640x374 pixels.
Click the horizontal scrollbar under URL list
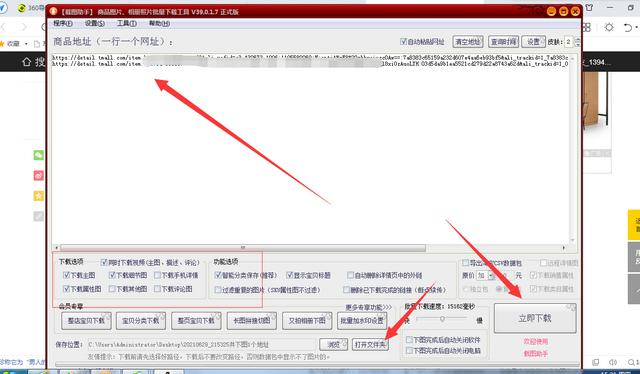tap(310, 248)
